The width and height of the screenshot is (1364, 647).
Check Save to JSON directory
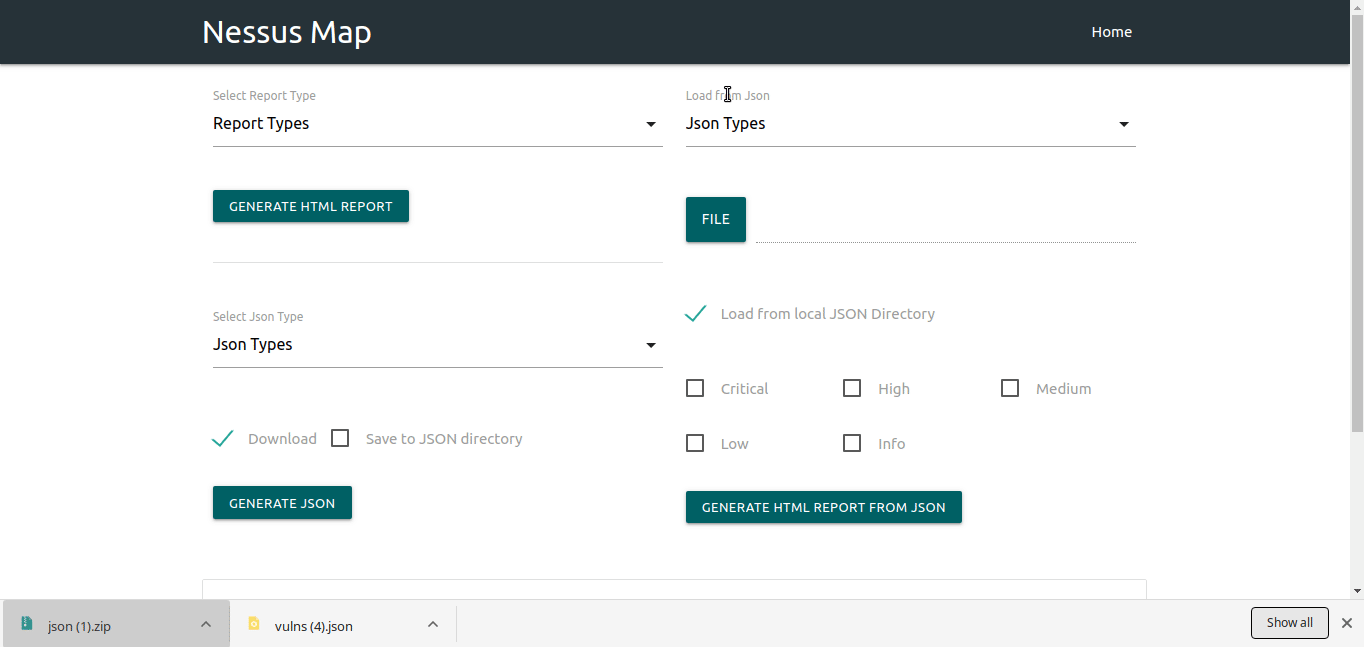point(340,438)
